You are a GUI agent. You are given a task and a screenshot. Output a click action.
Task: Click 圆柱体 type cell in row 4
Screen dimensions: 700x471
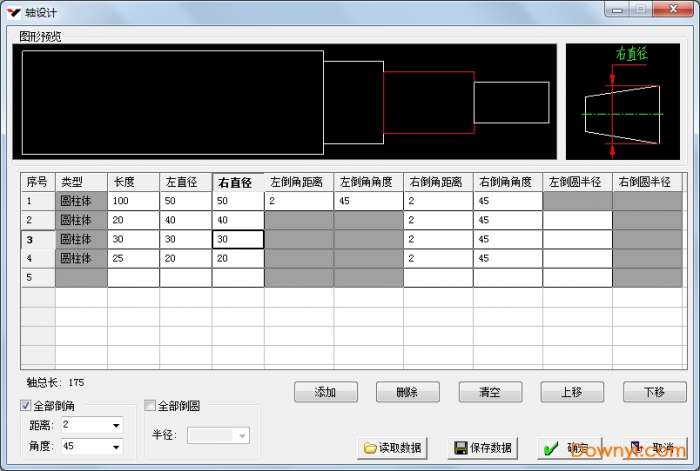click(81, 258)
